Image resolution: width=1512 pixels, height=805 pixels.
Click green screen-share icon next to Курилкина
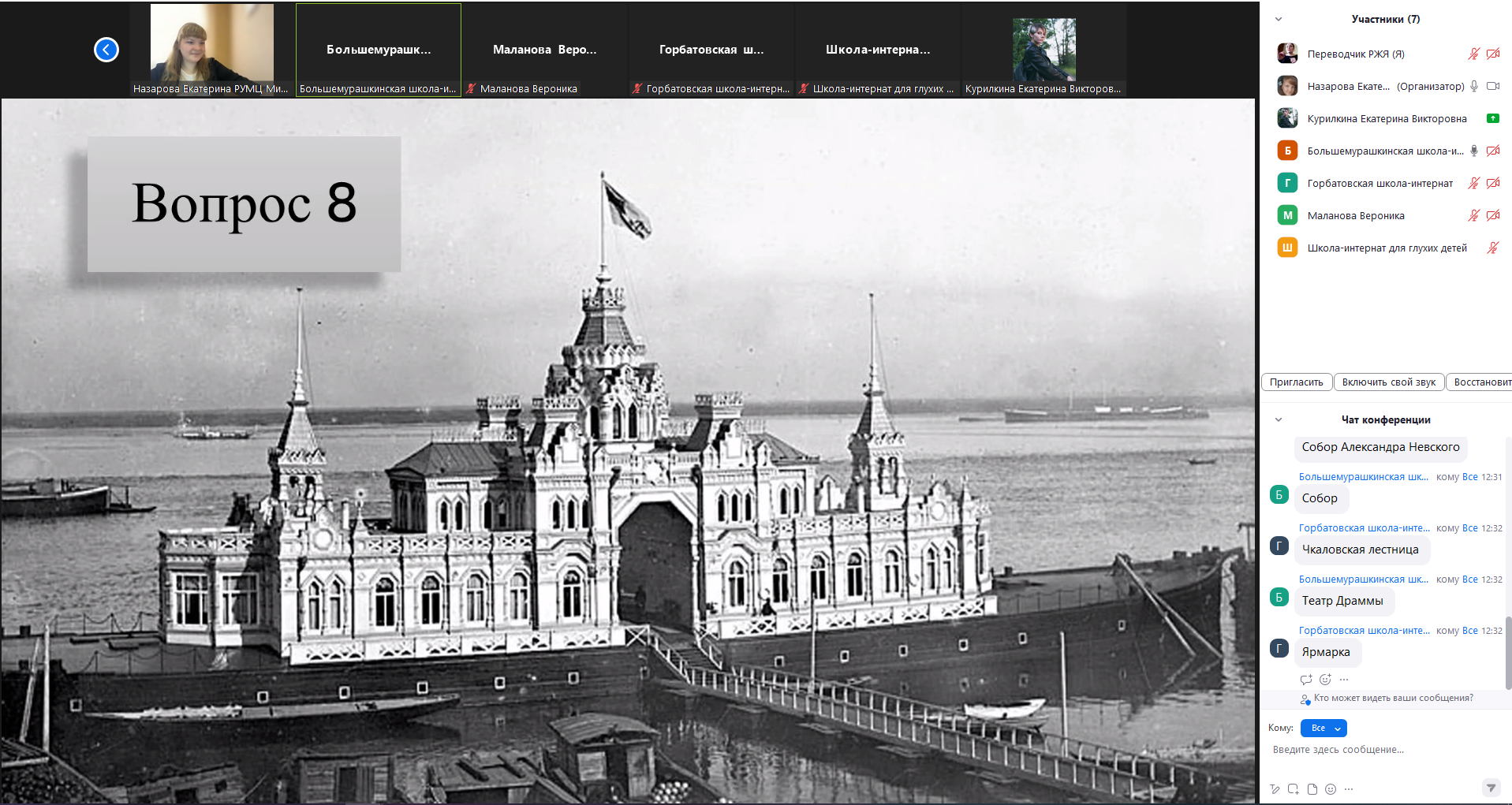1492,118
